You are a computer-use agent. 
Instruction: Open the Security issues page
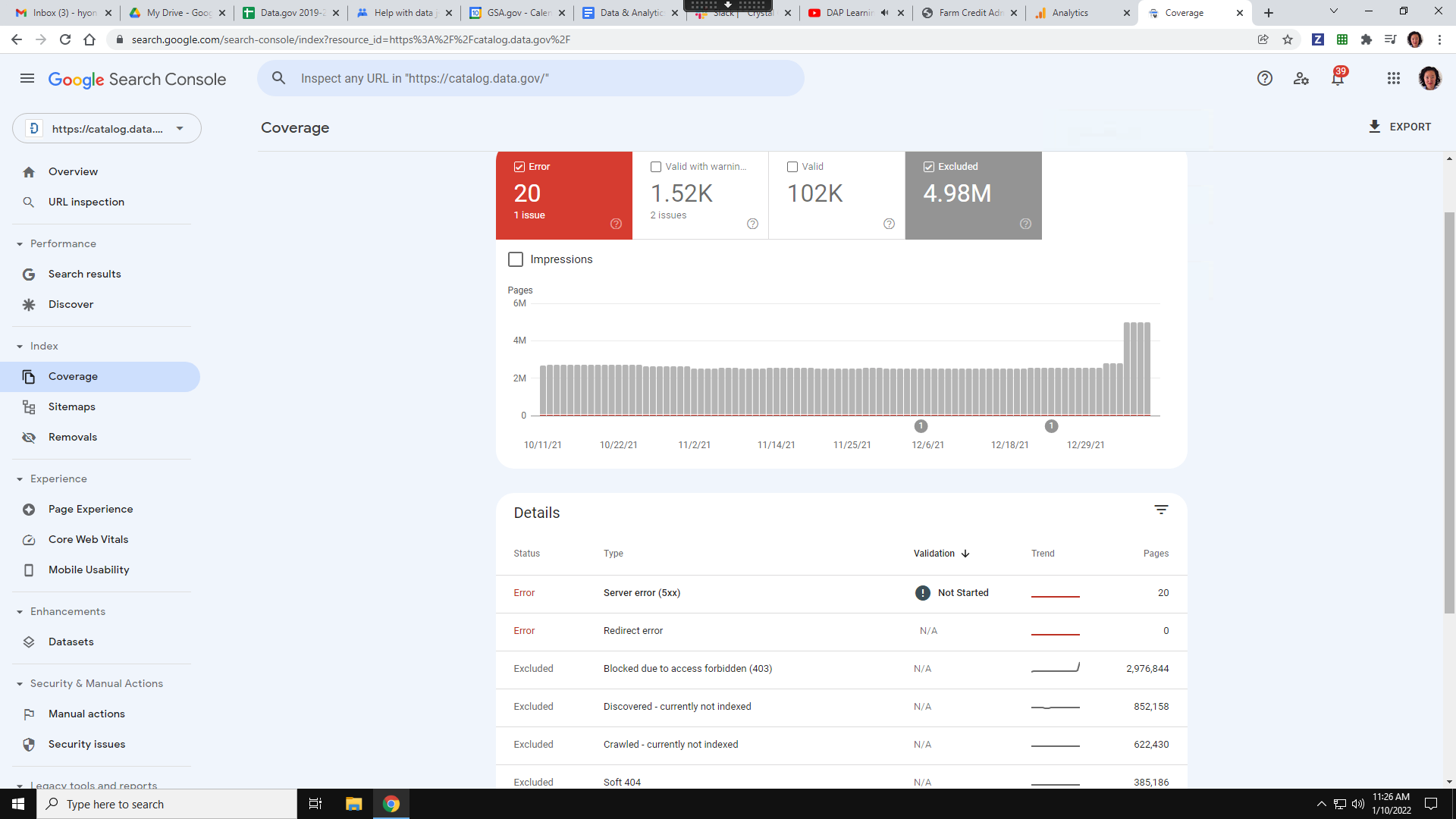(100, 744)
